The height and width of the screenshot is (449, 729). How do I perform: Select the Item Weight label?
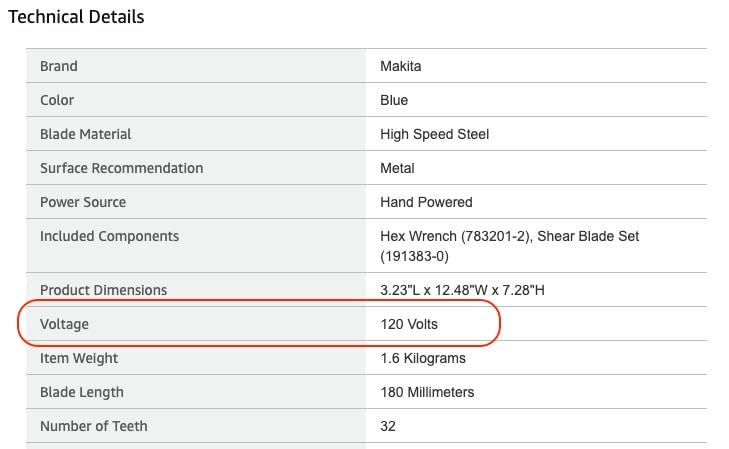click(x=79, y=358)
